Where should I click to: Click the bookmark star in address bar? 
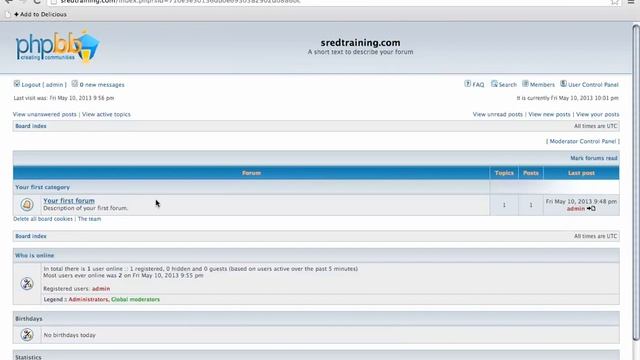615,2
